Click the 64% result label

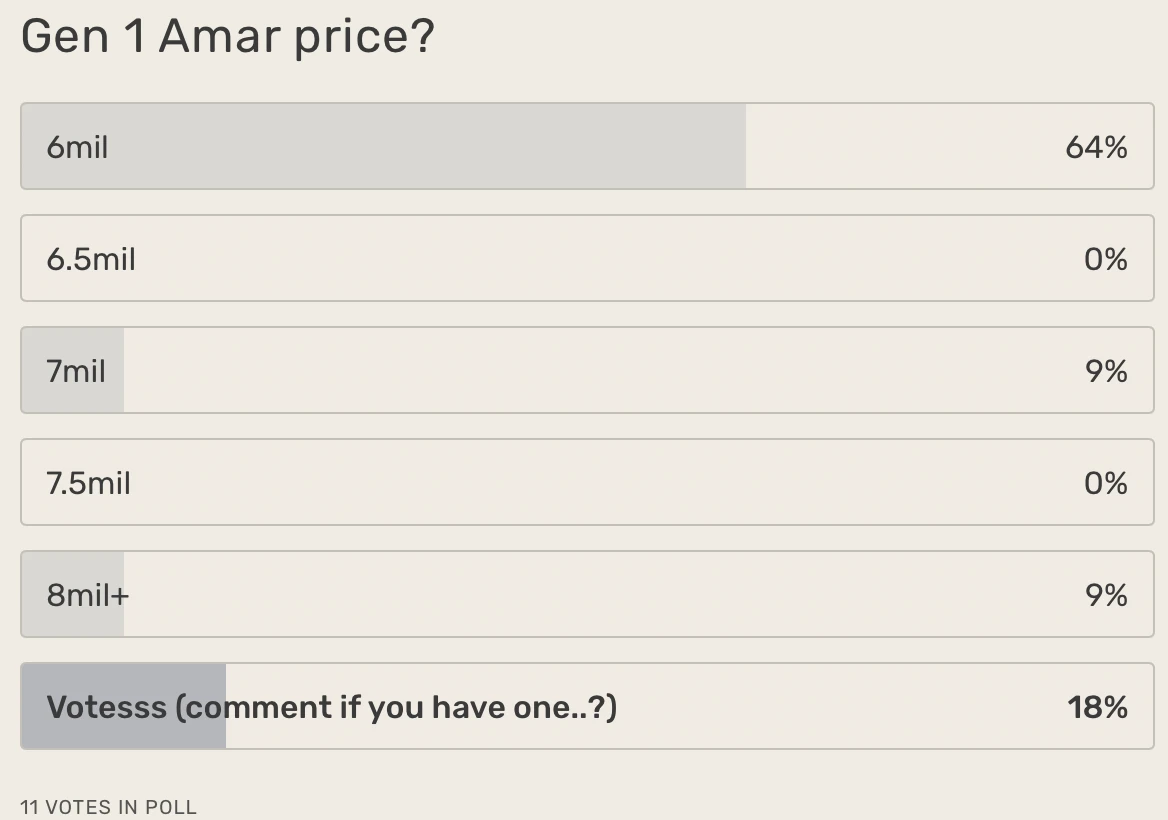pyautogui.click(x=1095, y=146)
